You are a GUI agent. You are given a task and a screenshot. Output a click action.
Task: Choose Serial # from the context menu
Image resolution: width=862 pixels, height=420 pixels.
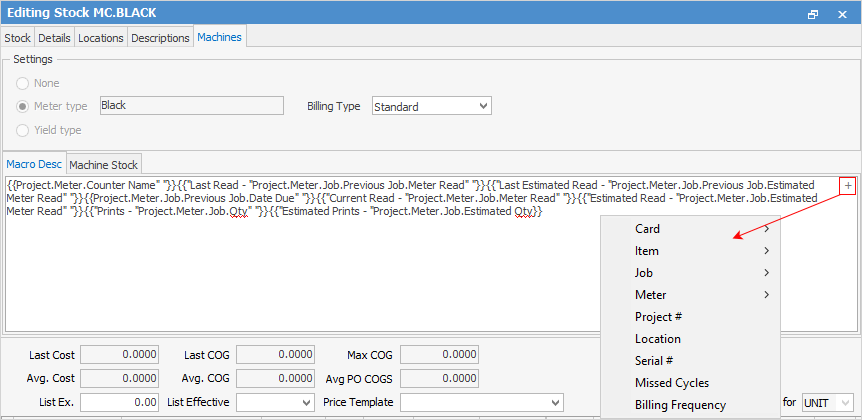tap(654, 361)
